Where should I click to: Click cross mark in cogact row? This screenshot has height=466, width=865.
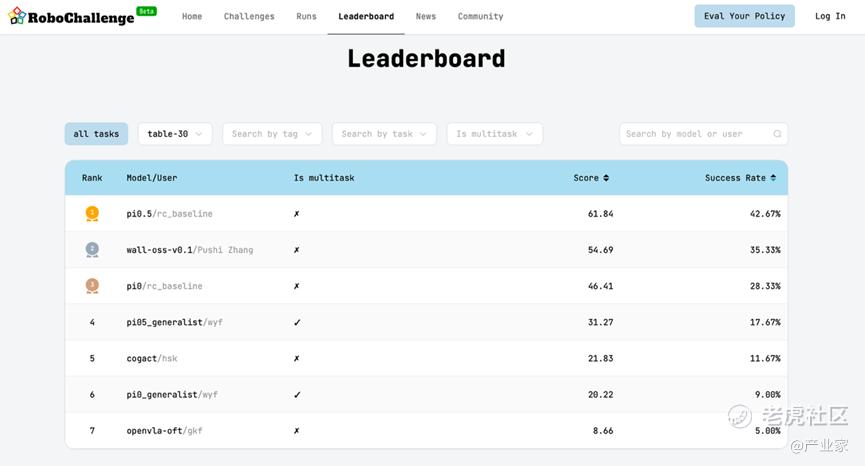pos(297,358)
